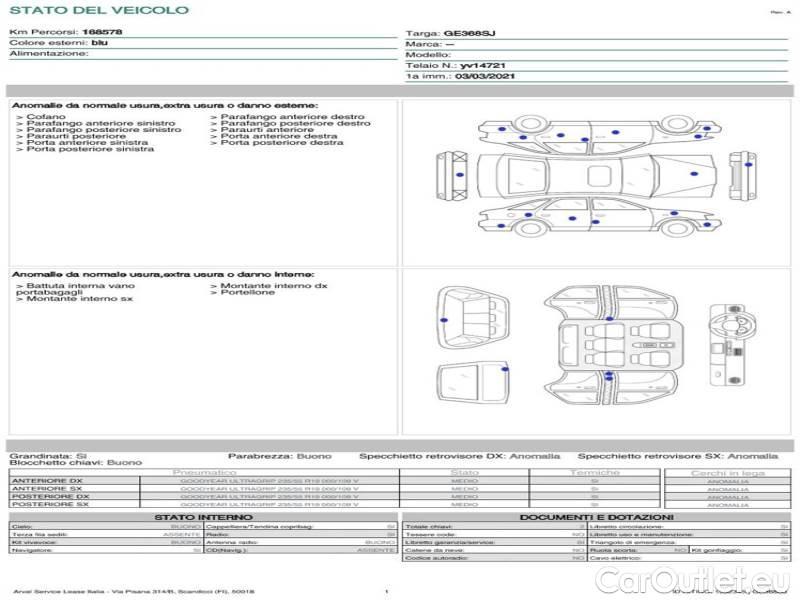Click 'Porta posteriore sinistra' entry
The height and width of the screenshot is (600, 800).
point(85,148)
